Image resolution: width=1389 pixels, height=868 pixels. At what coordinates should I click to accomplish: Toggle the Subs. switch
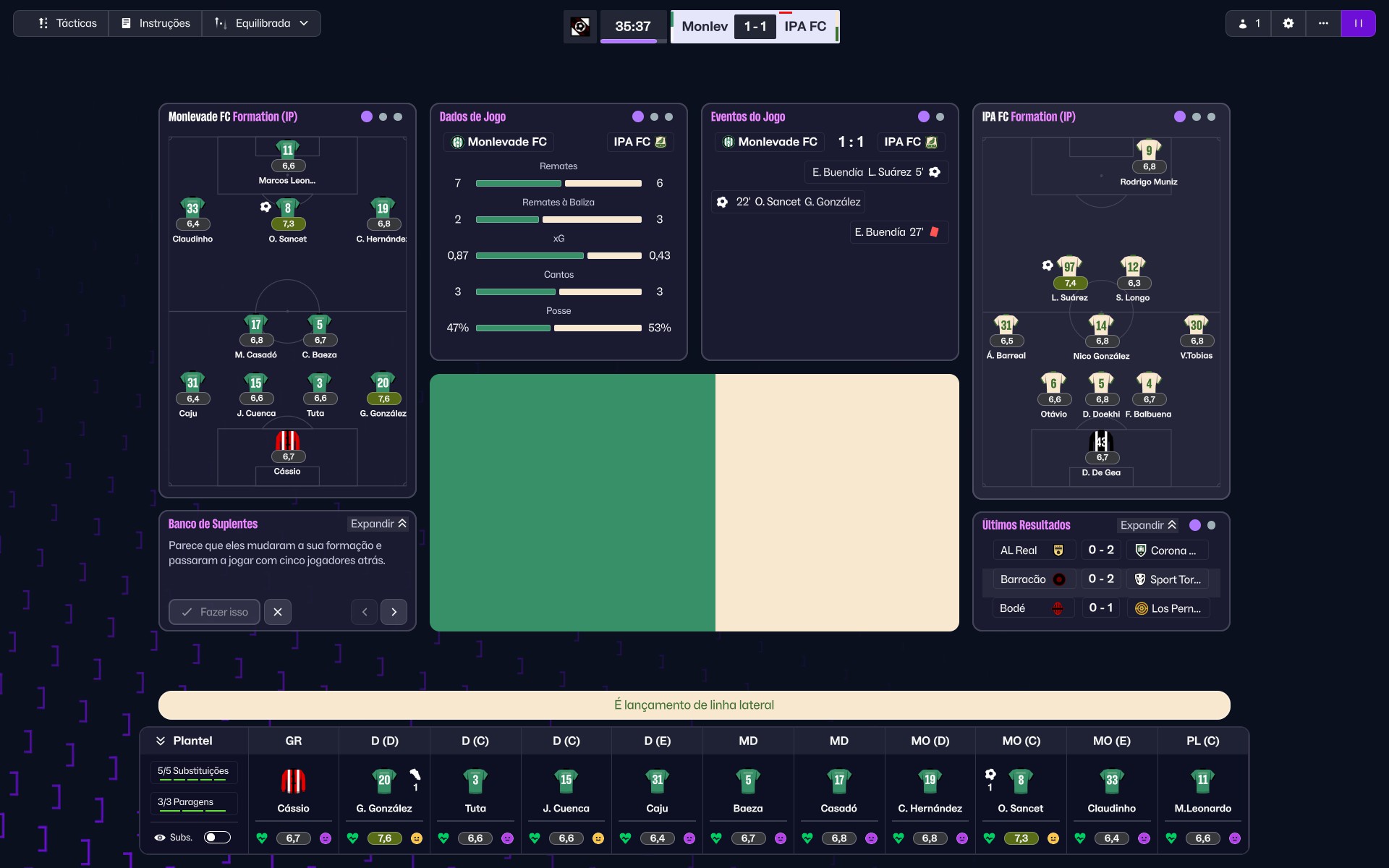click(x=217, y=837)
